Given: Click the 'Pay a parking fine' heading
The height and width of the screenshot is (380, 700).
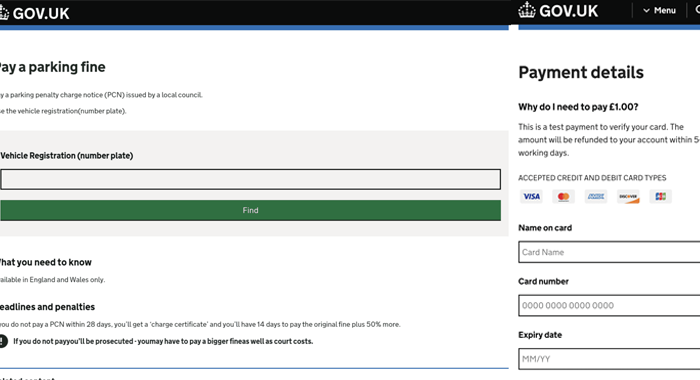Looking at the screenshot, I should [52, 67].
